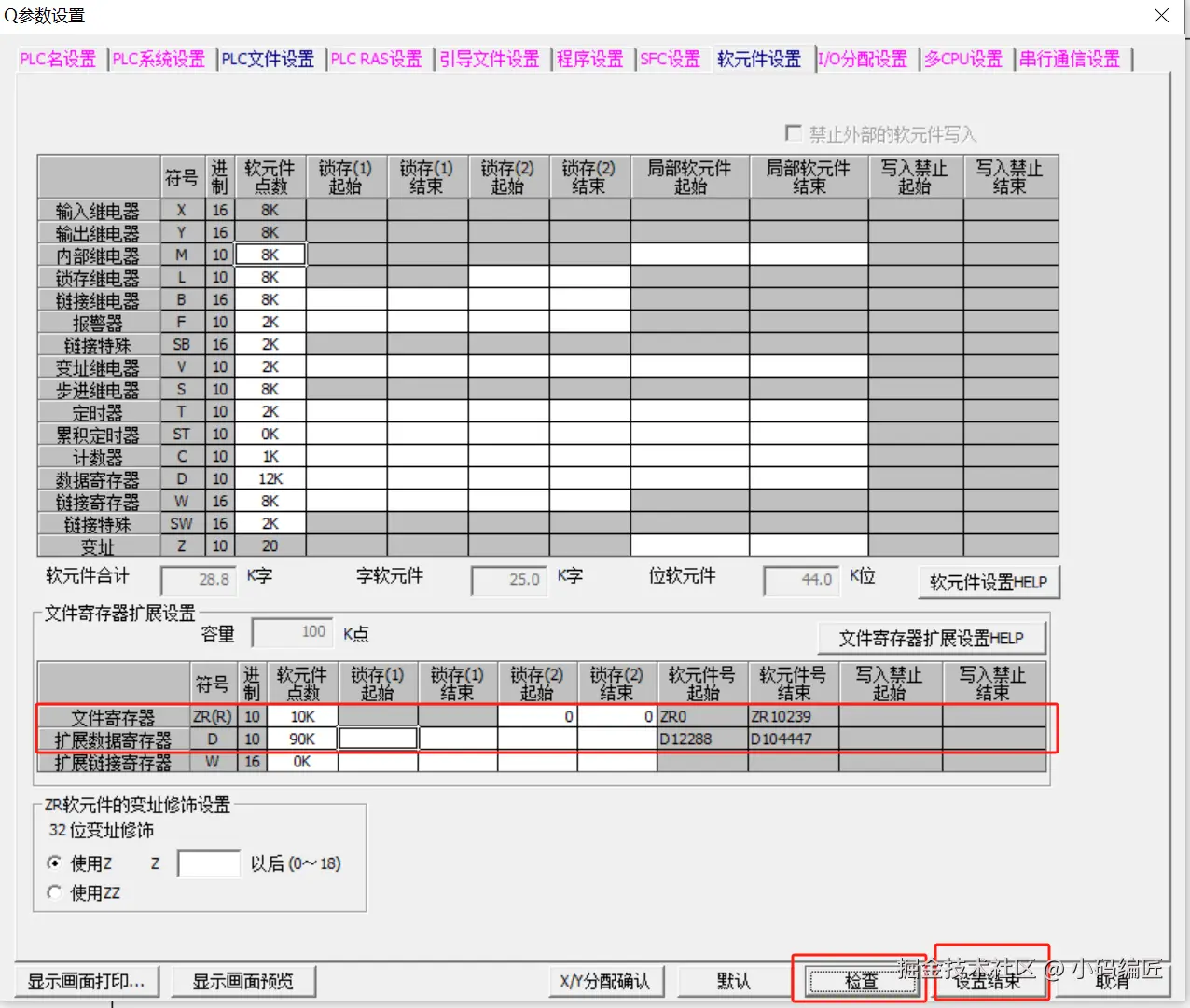Open the PLC系统设置 tab
Viewport: 1190px width, 1008px height.
[159, 60]
